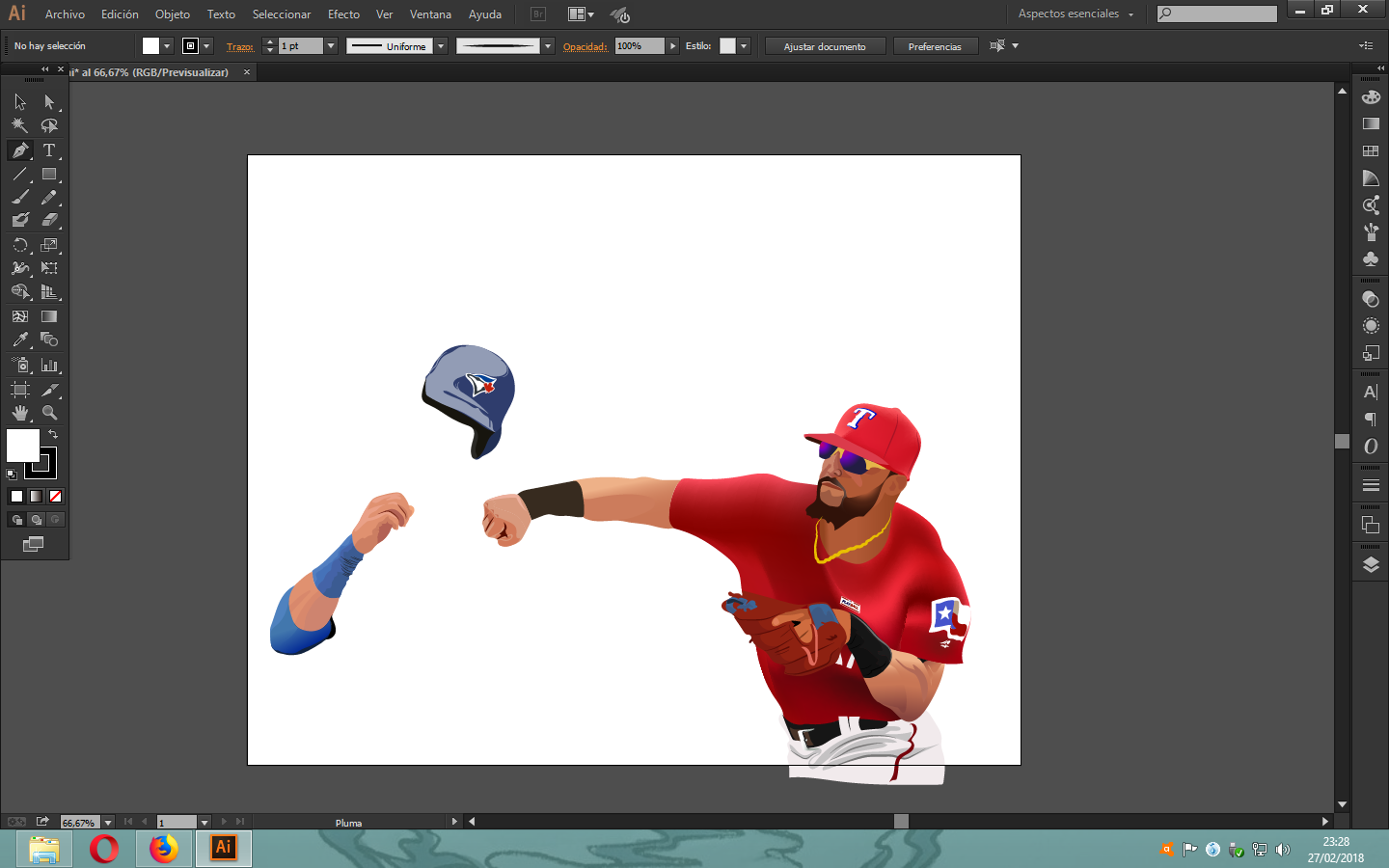Set paint mode to None

click(55, 496)
